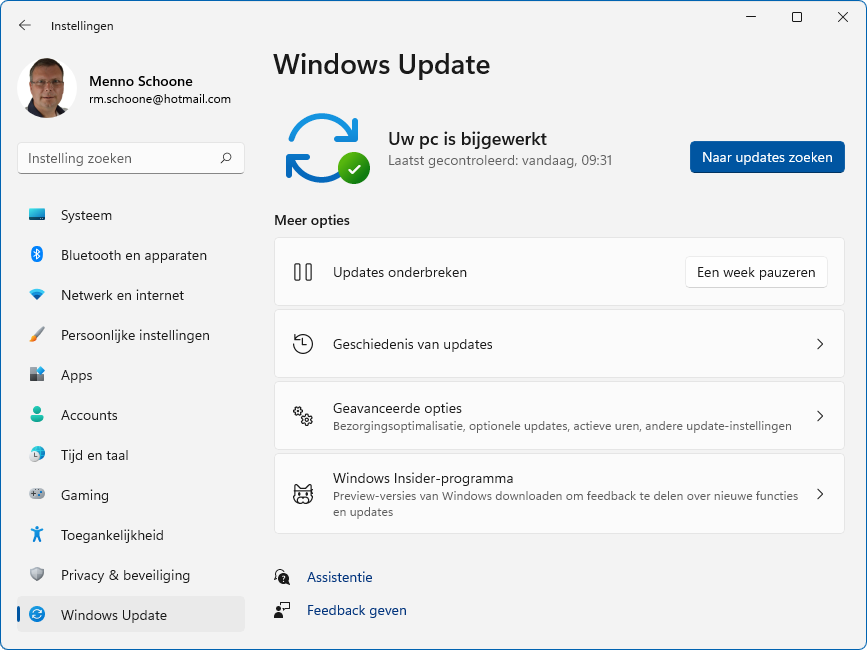Open Toegankelijkheid settings

(x=130, y=535)
